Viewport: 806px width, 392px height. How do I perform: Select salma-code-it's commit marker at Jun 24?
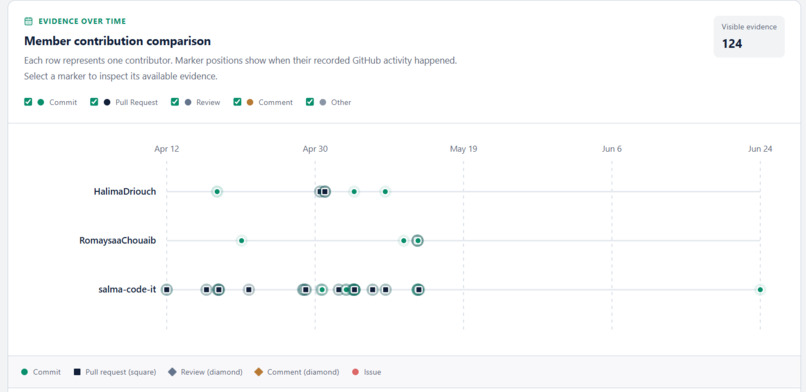point(760,290)
